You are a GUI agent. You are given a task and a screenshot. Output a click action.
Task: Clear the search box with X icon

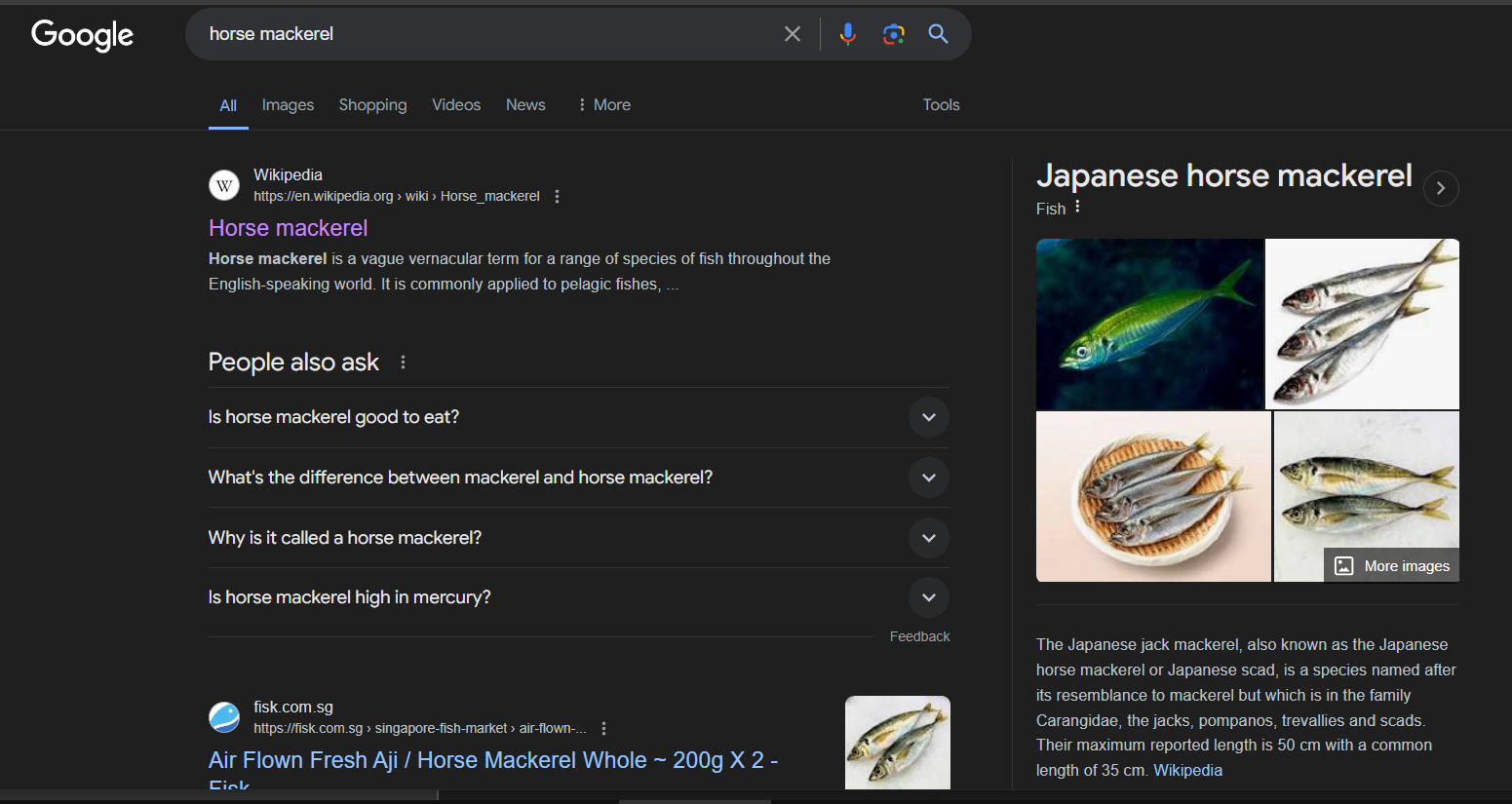[793, 34]
